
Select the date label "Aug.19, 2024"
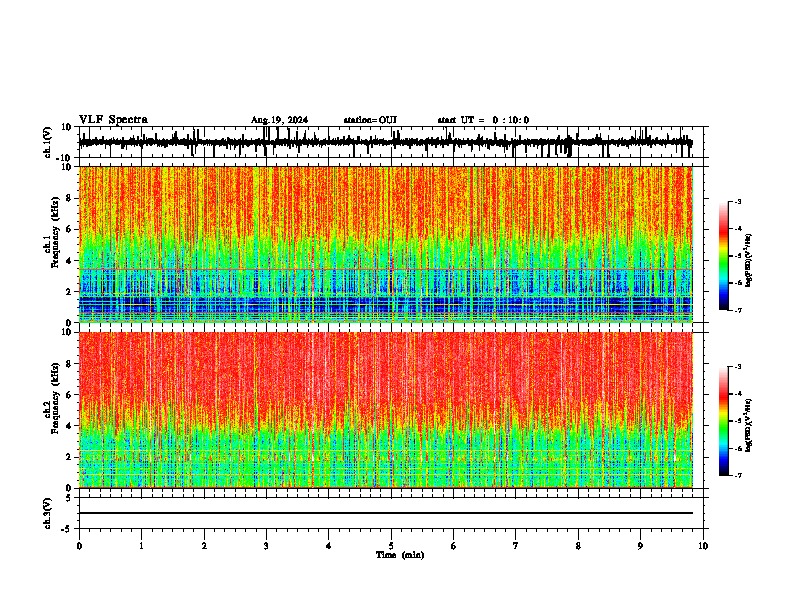(279, 120)
